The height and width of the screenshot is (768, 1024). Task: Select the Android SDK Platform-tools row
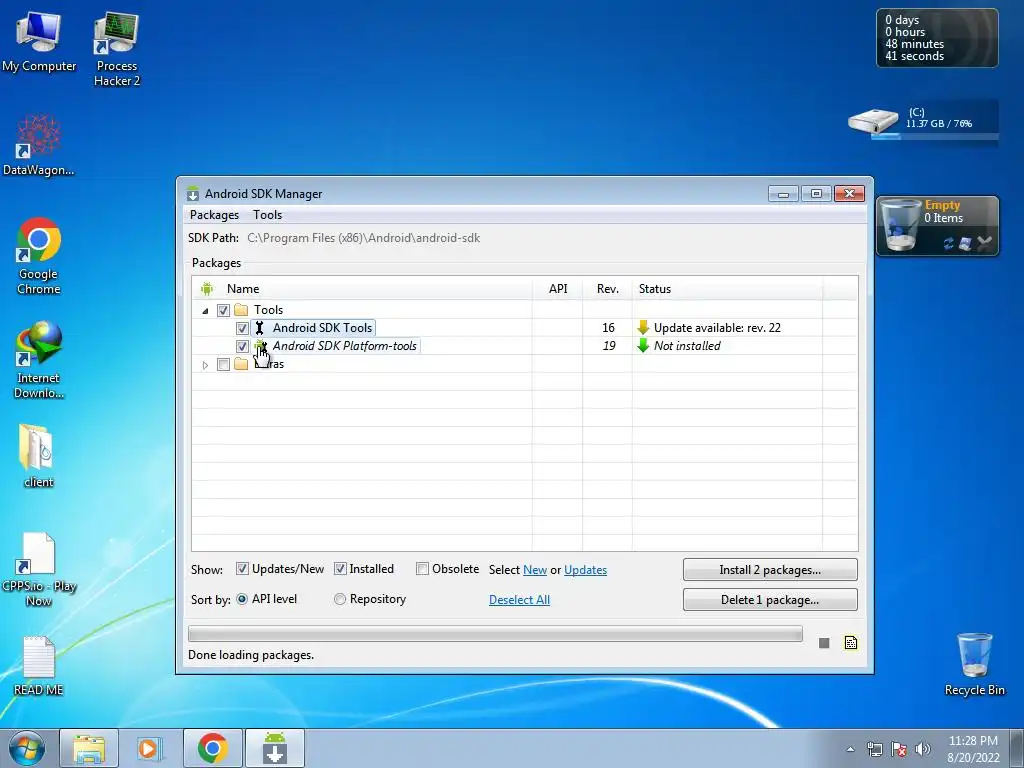coord(524,346)
